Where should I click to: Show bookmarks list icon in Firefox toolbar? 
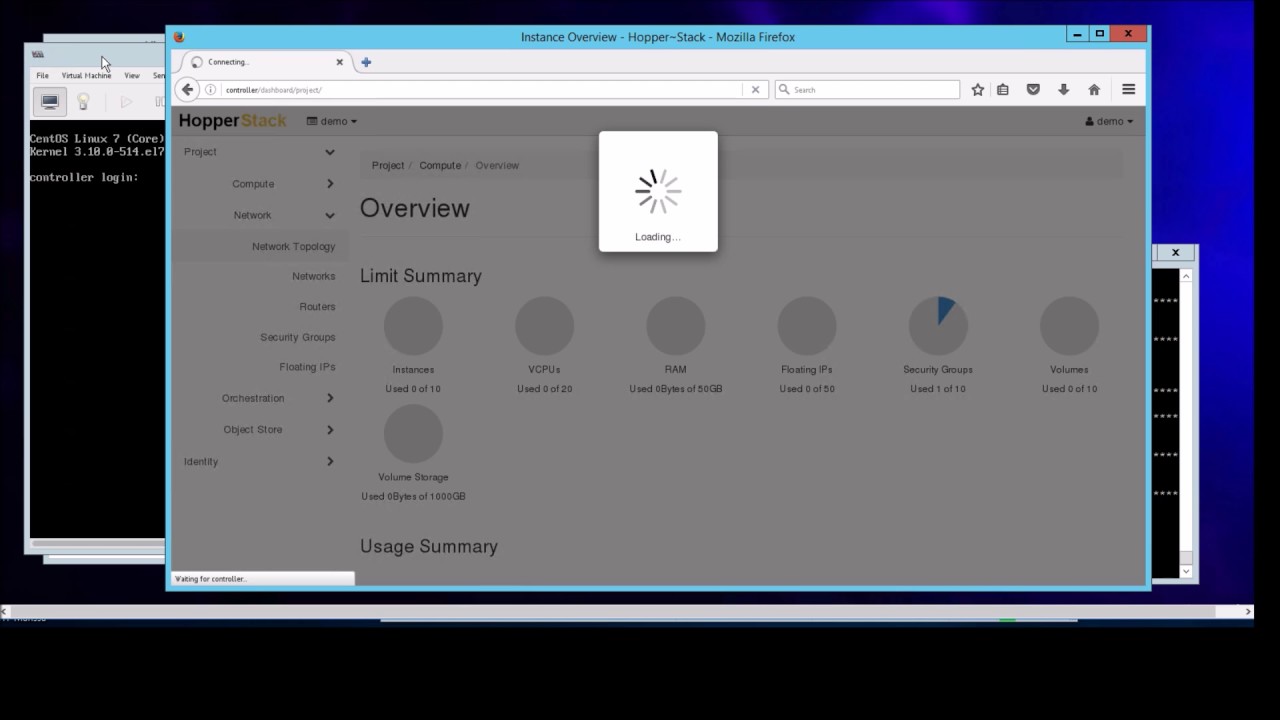pyautogui.click(x=1003, y=89)
